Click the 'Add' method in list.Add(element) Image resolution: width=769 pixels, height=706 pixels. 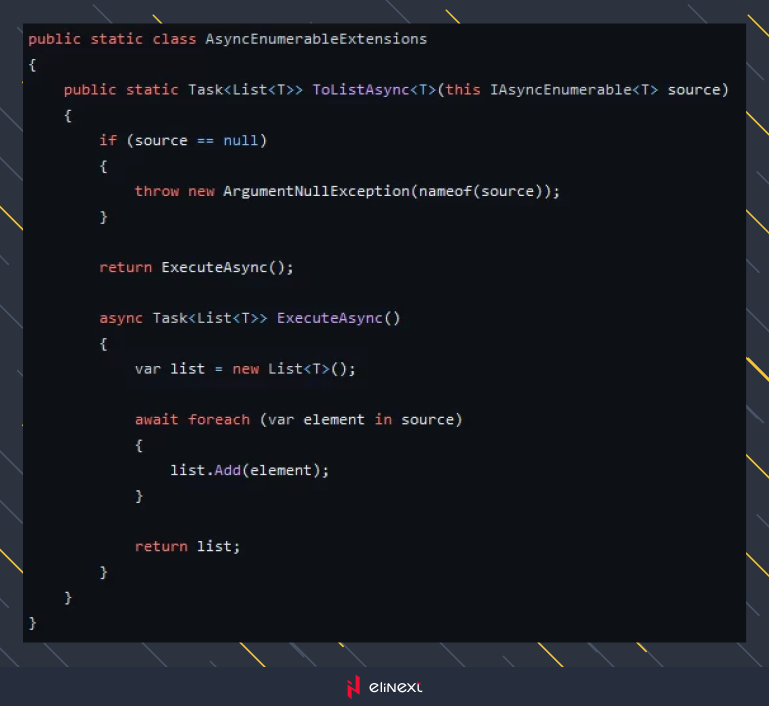click(227, 470)
